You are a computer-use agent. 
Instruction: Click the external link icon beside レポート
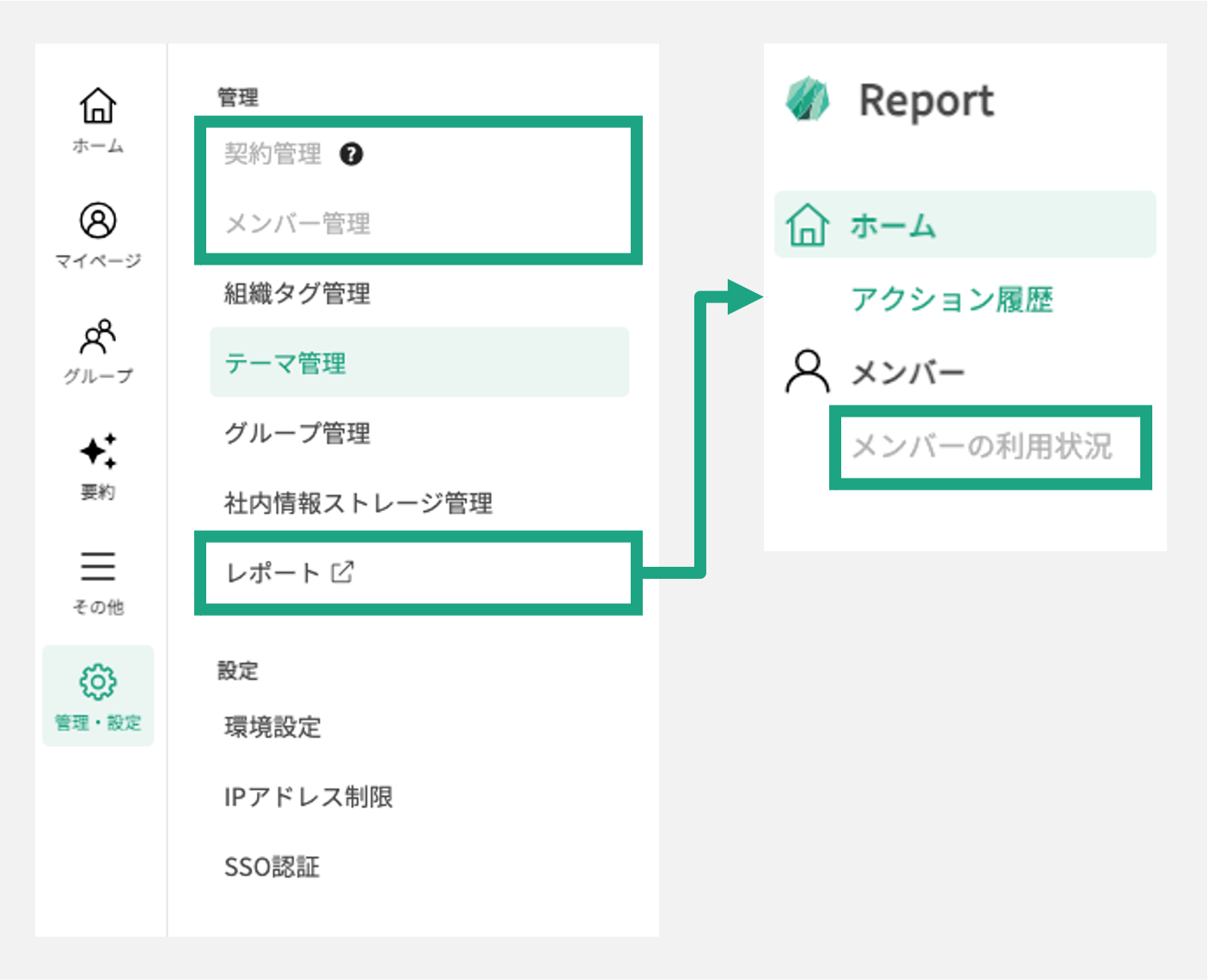343,572
